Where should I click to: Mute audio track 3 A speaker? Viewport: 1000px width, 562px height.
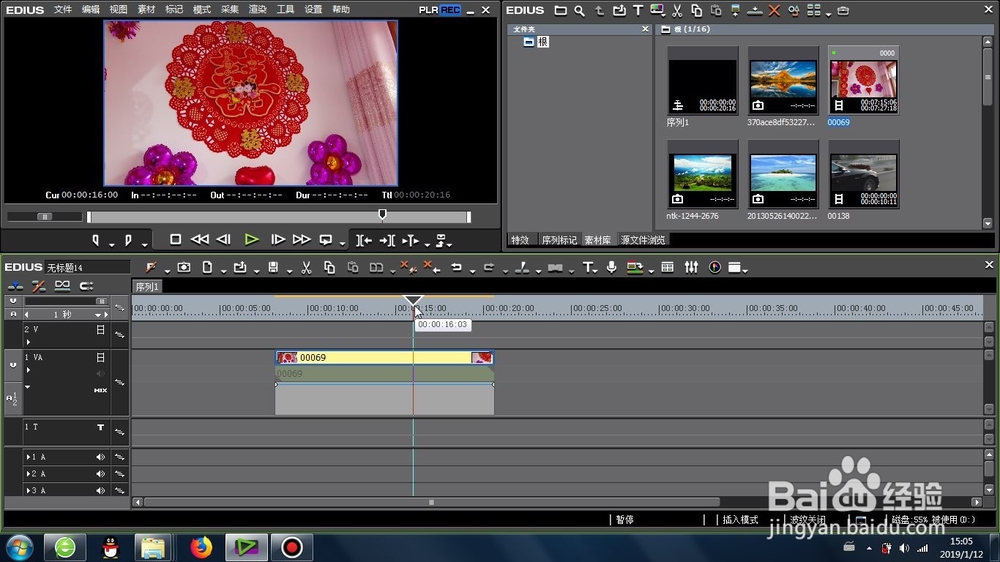click(101, 491)
